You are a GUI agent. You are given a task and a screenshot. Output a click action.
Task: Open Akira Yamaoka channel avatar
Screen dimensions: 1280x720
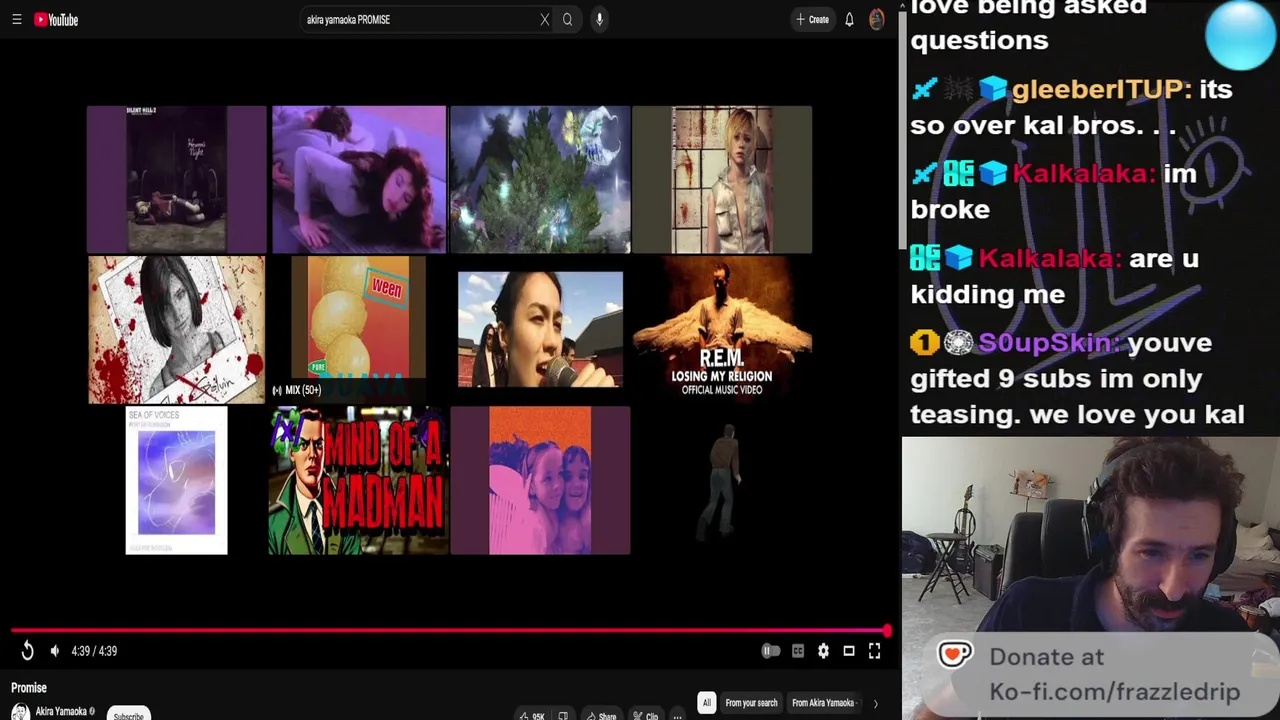click(x=20, y=712)
